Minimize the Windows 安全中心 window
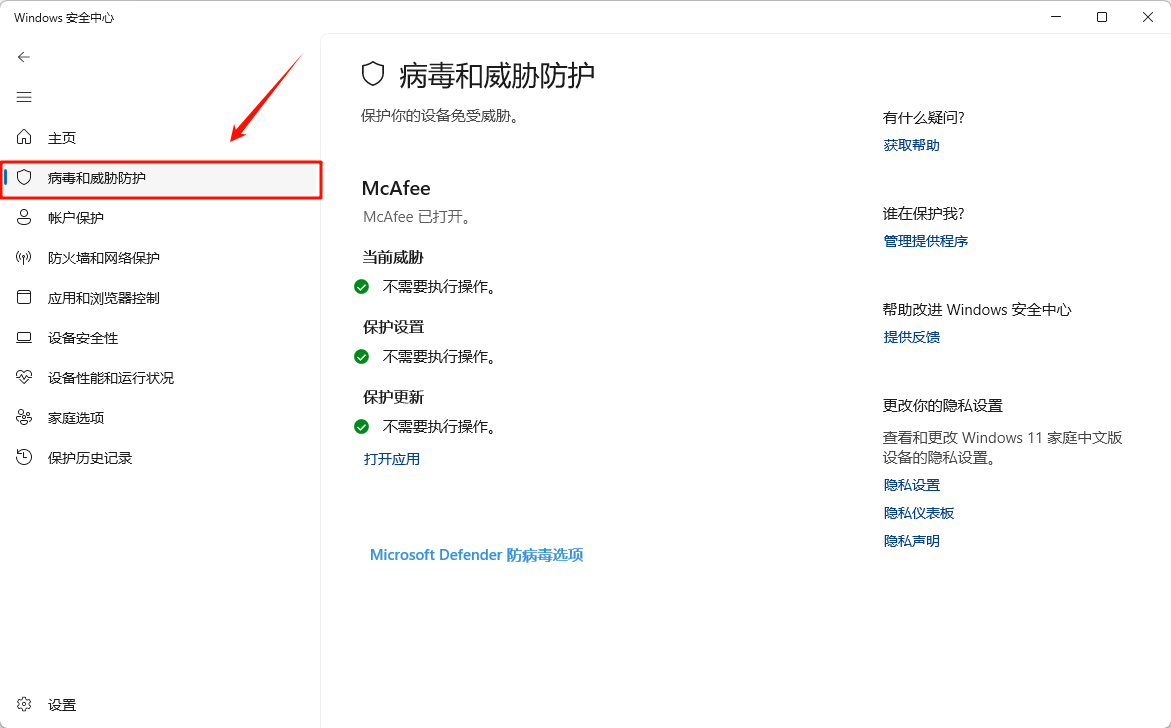This screenshot has width=1171, height=728. tap(1056, 16)
